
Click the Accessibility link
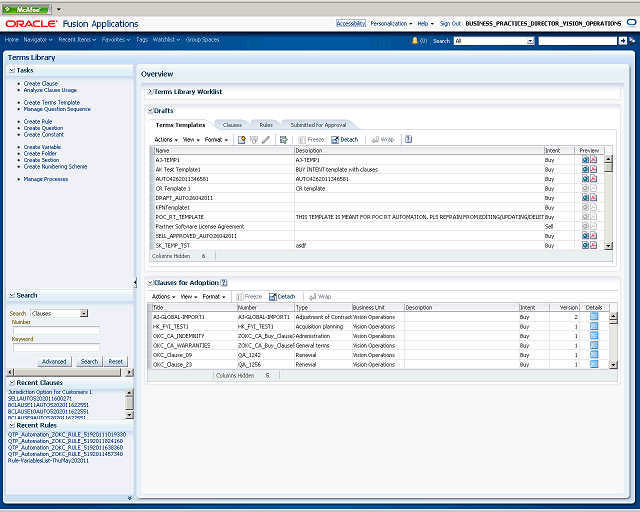(x=351, y=24)
